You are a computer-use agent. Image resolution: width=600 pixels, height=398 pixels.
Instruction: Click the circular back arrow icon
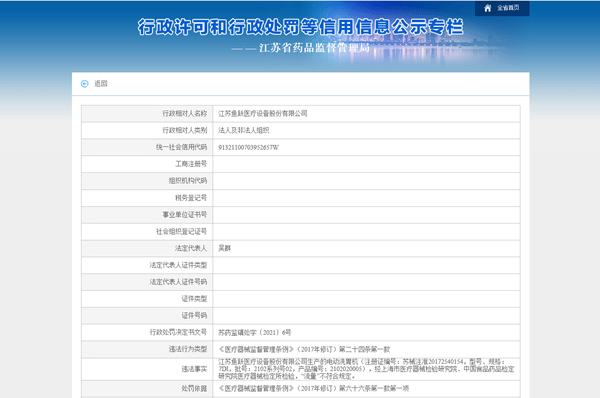85,84
